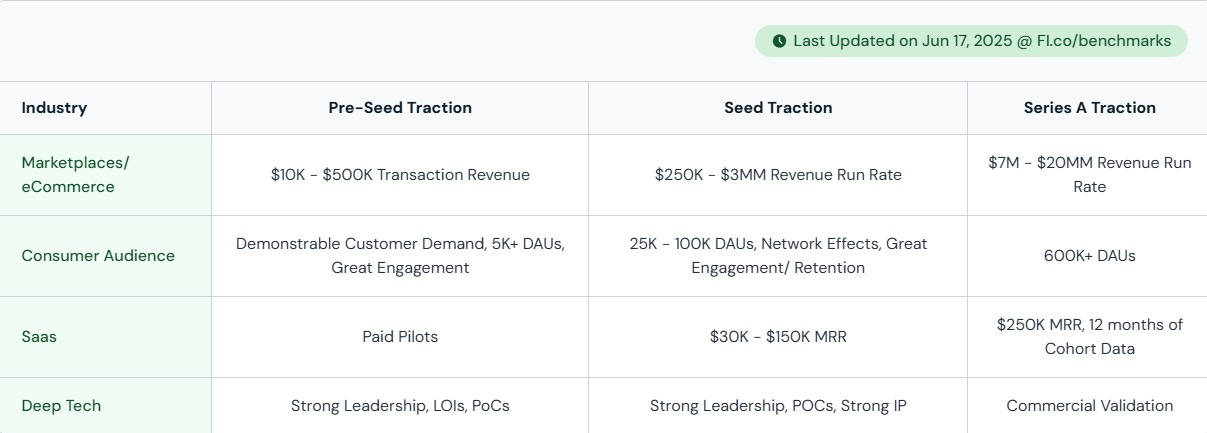Screen dimensions: 1207x433
Task: Select the $7M - $20MM Revenue Run Rate cell
Action: tap(1088, 175)
